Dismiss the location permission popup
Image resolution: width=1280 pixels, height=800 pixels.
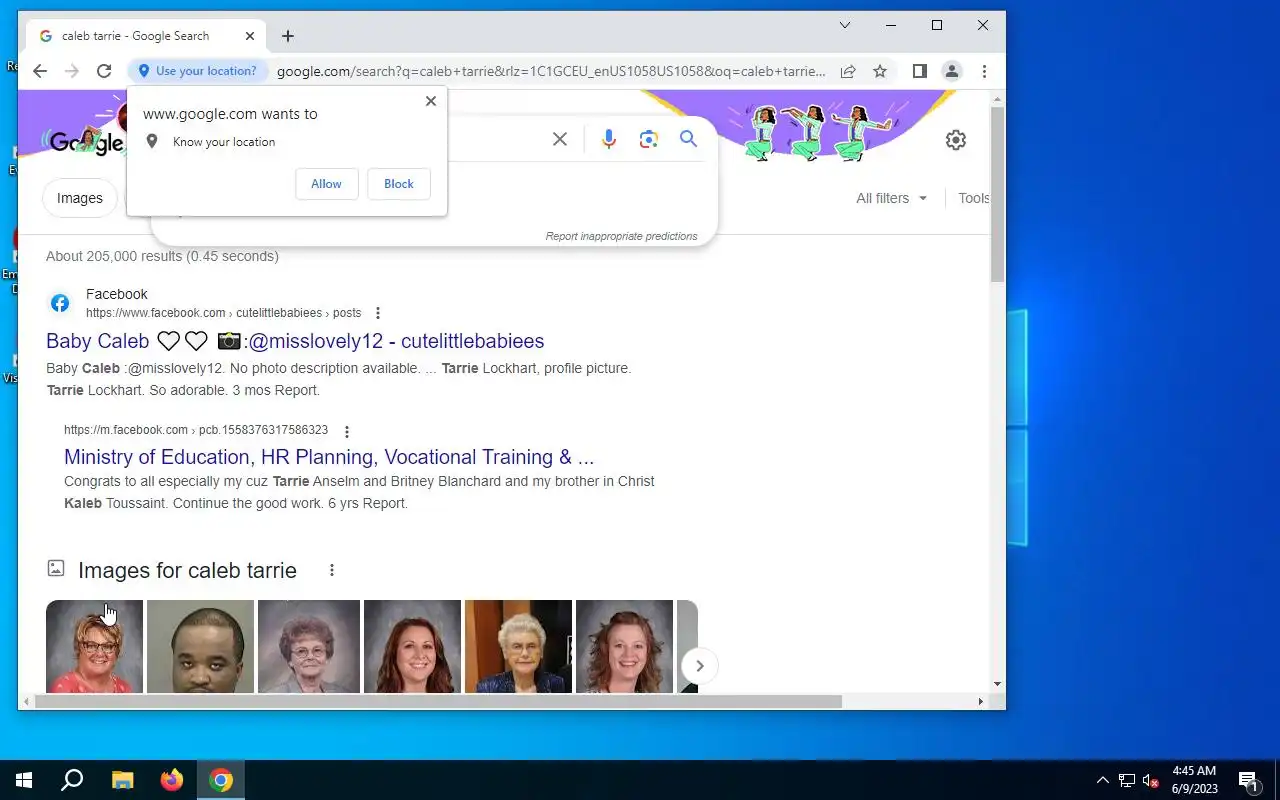431,101
